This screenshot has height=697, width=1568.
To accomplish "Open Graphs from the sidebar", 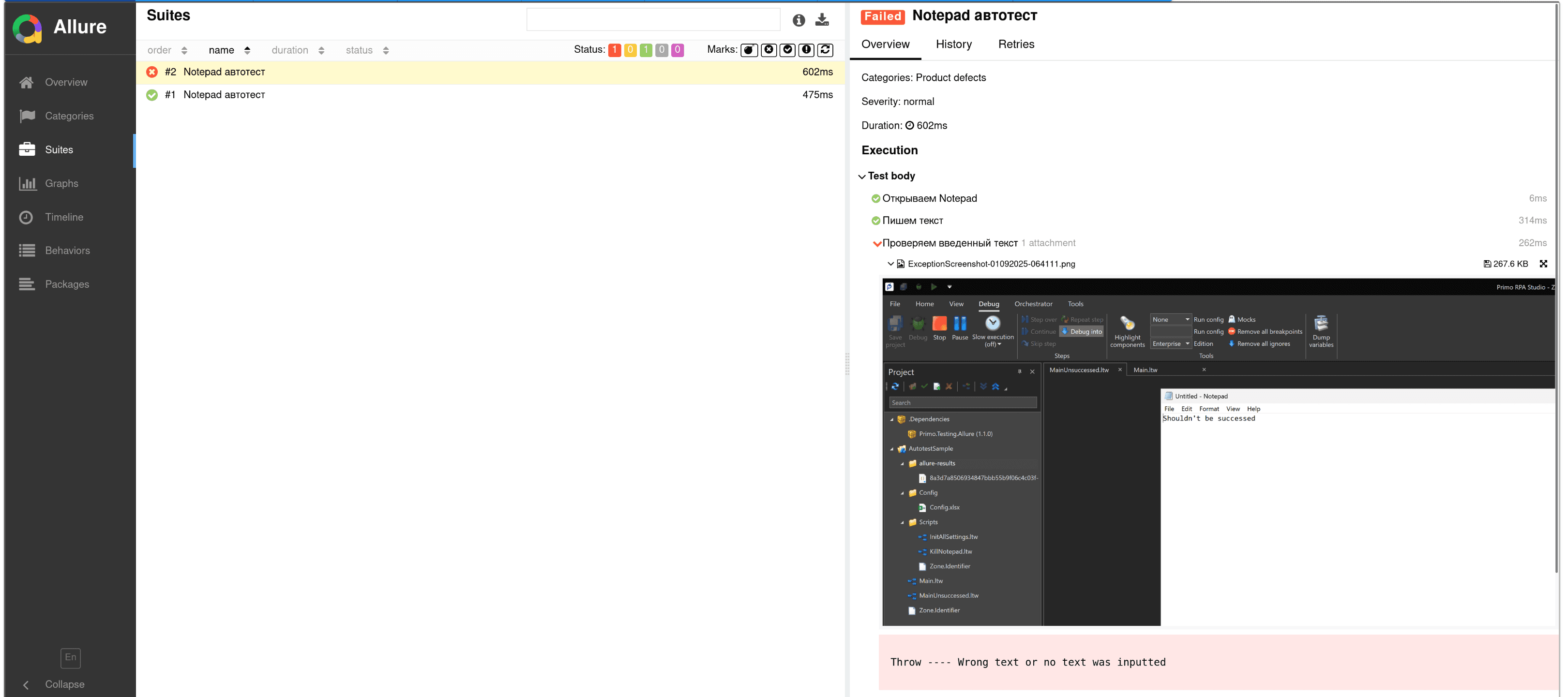I will pyautogui.click(x=61, y=183).
